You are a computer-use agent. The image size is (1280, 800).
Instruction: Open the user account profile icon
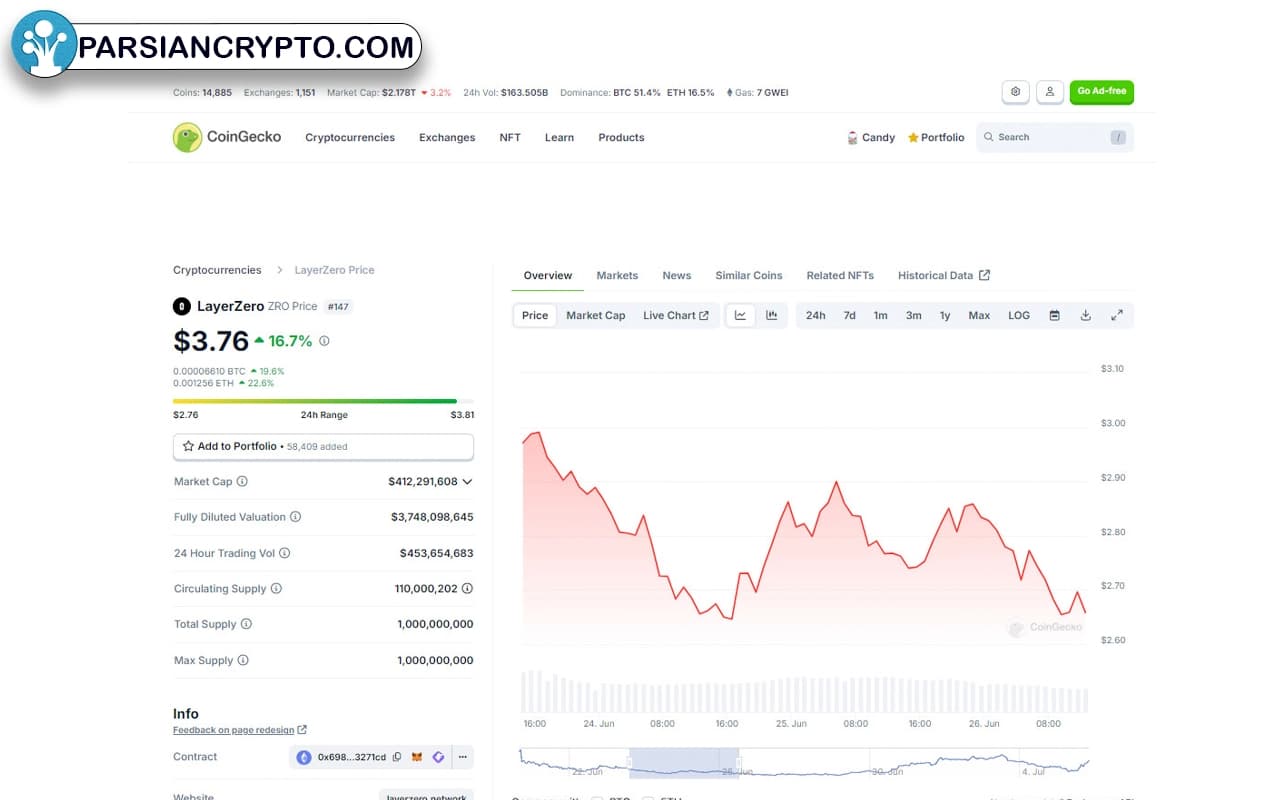pos(1049,92)
